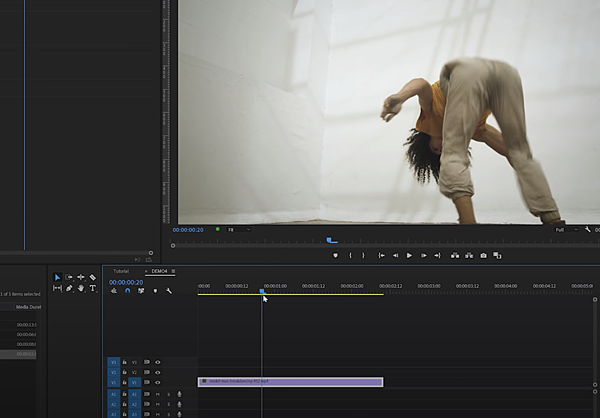The image size is (600, 418).
Task: Choose the Pen tool
Action: (69, 288)
